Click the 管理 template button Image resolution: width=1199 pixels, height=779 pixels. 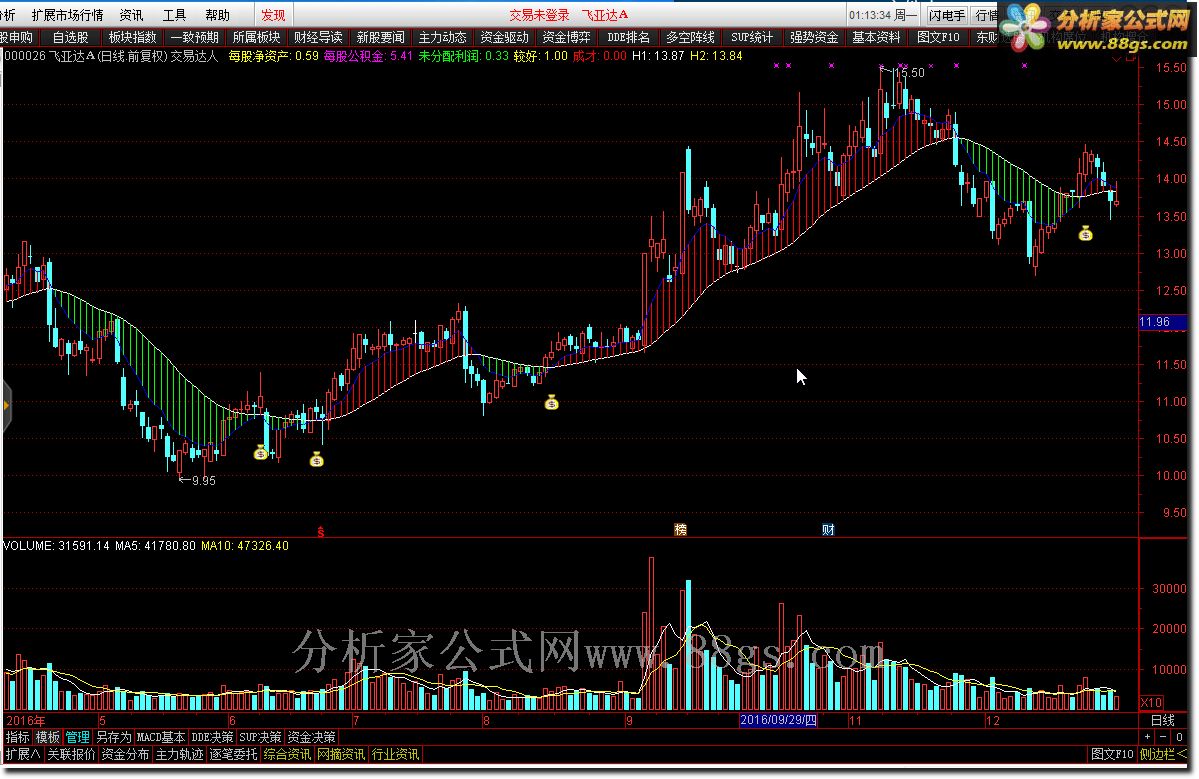[x=77, y=738]
